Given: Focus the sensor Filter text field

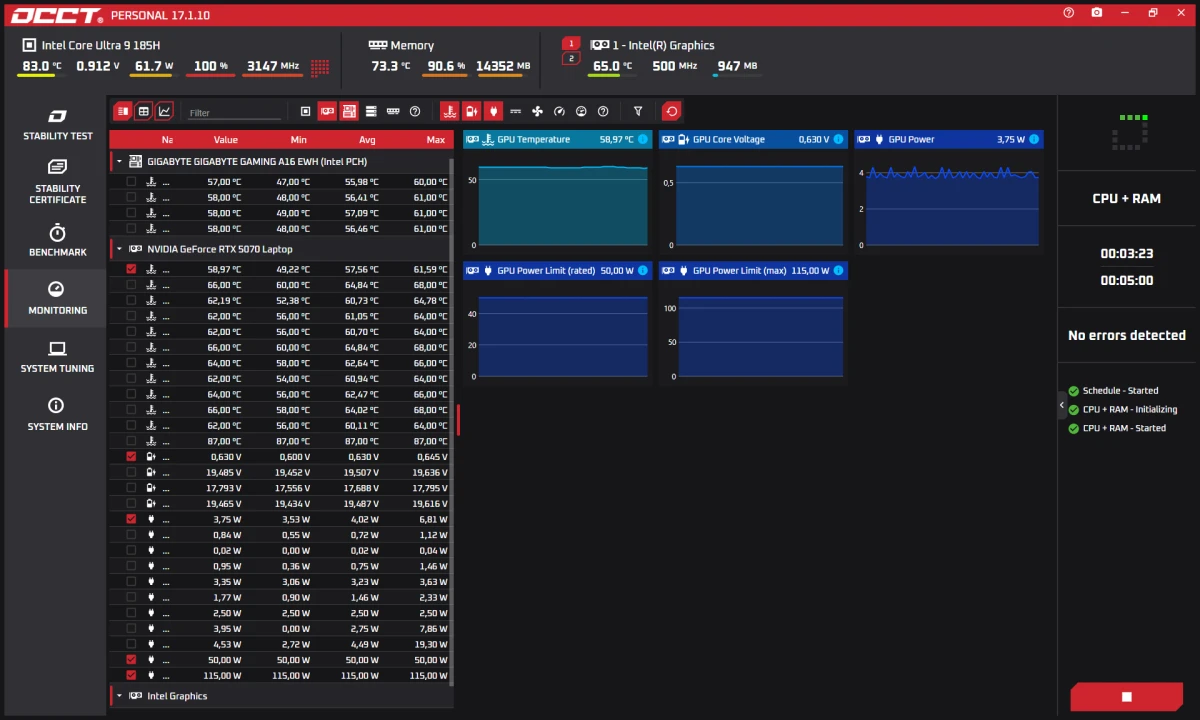Looking at the screenshot, I should point(234,113).
